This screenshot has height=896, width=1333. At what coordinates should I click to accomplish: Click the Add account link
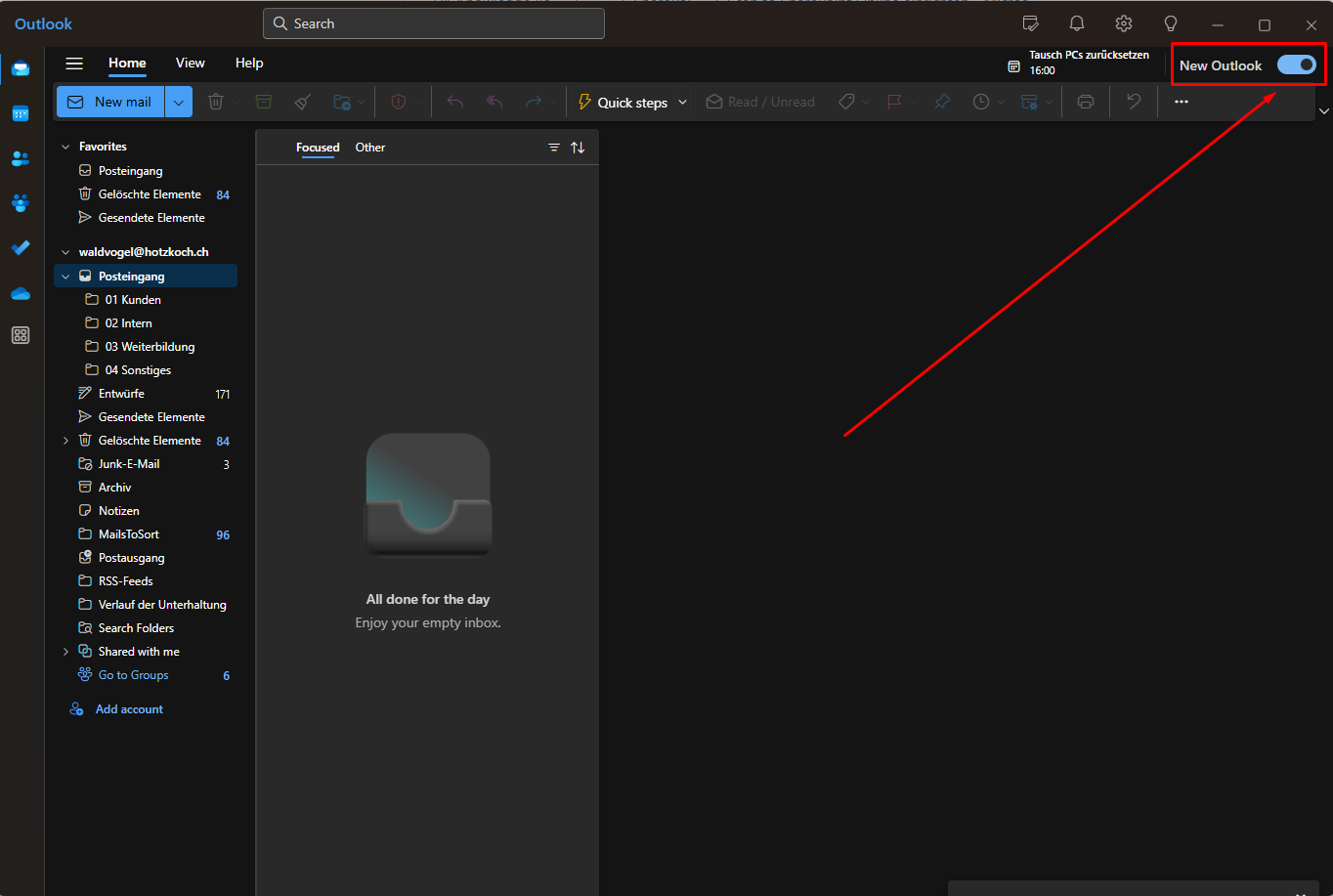(x=129, y=709)
